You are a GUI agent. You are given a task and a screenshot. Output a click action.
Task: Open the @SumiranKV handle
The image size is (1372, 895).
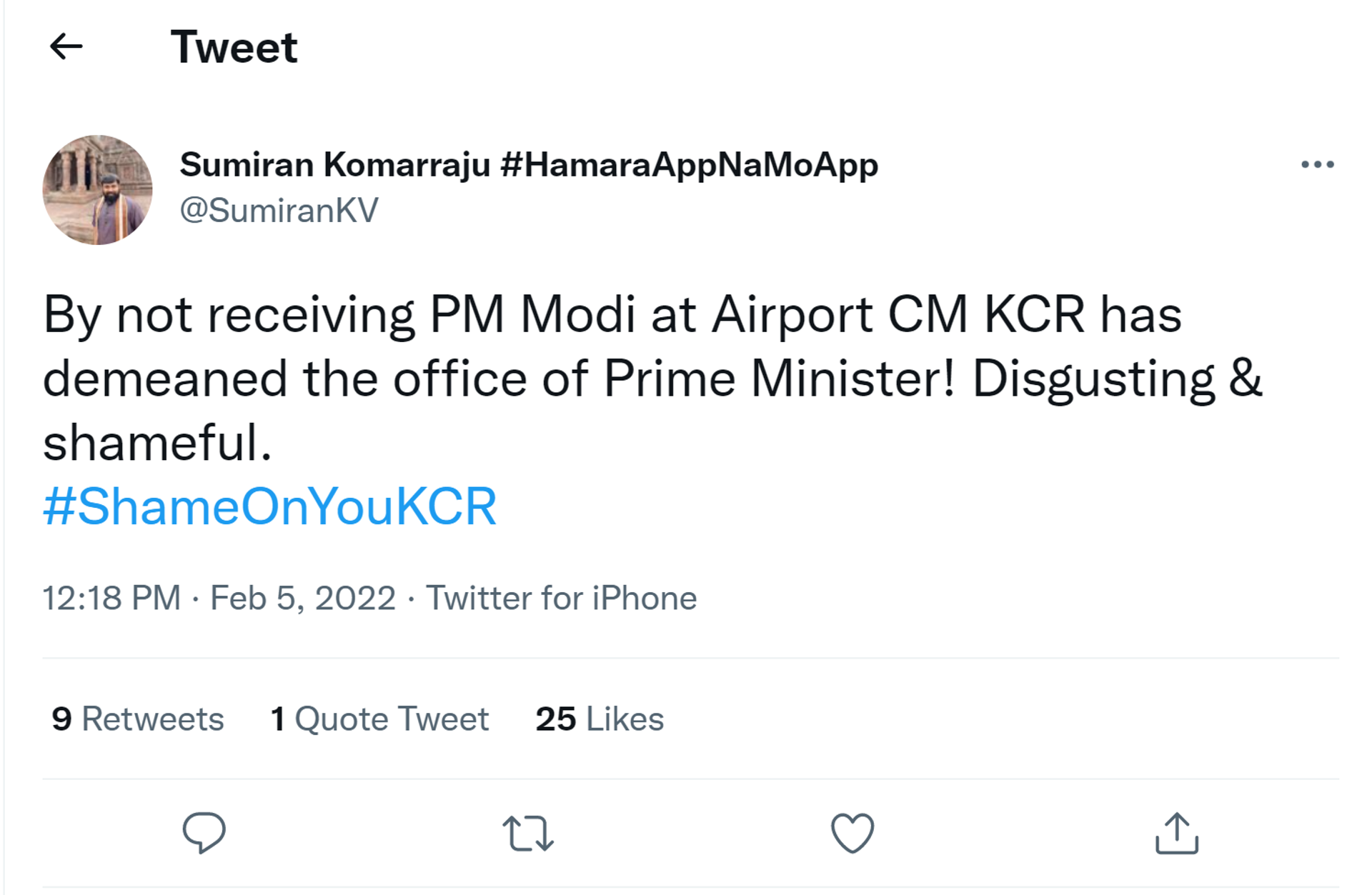pos(279,211)
